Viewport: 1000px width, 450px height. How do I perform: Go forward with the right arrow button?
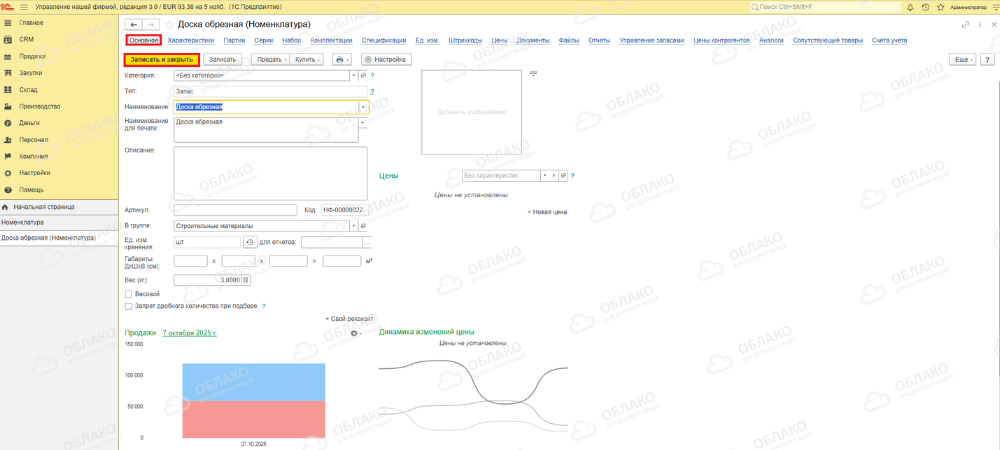151,24
